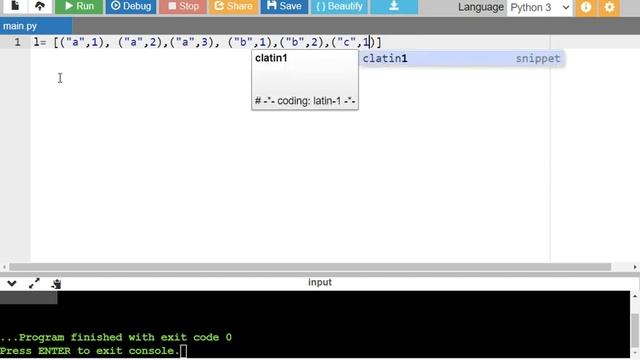Stop the running program
Image resolution: width=640 pixels, height=360 pixels.
pos(183,6)
